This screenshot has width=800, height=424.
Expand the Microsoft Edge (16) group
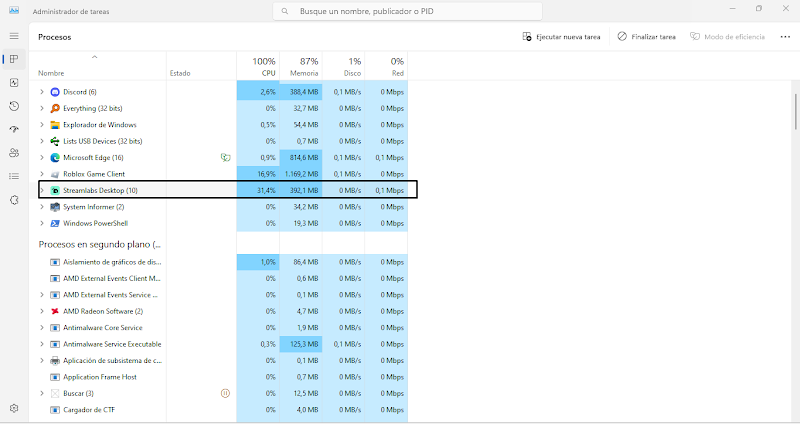click(x=42, y=158)
